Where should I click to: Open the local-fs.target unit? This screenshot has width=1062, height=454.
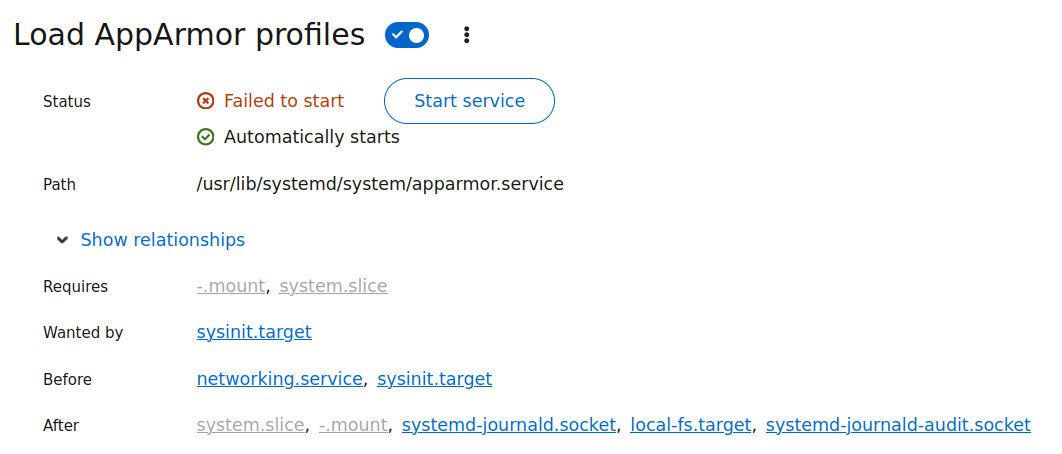click(690, 425)
